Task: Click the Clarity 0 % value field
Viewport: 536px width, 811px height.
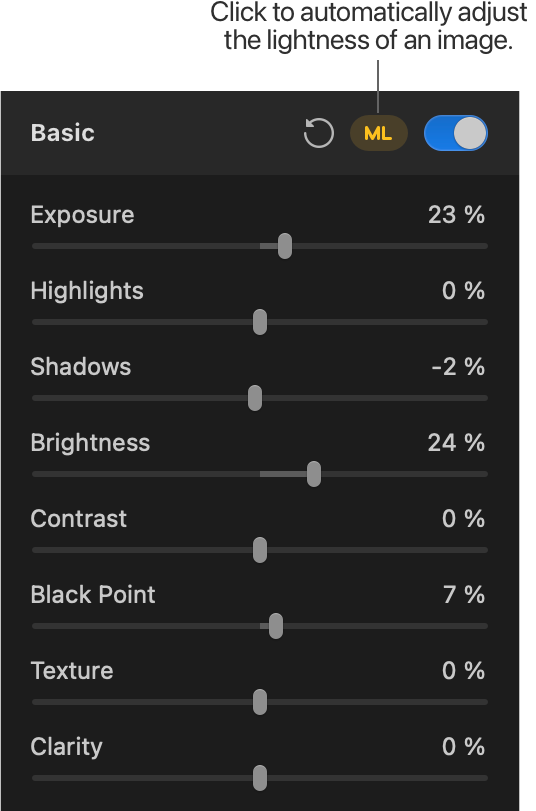Action: (464, 747)
